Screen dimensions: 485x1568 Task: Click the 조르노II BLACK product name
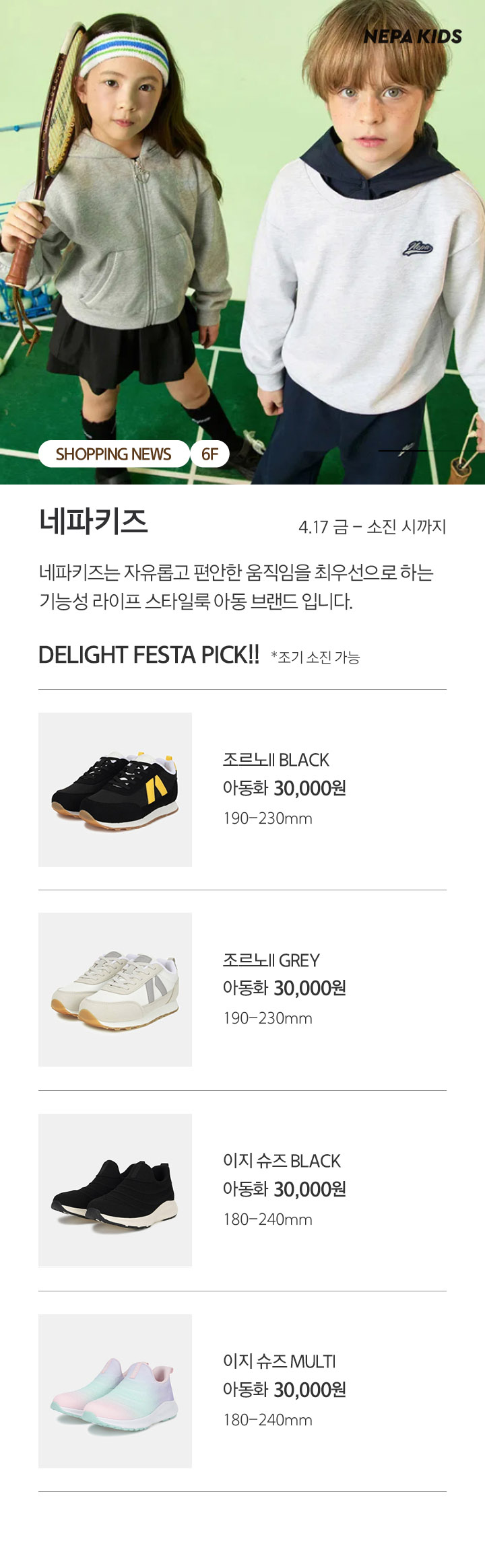point(276,760)
